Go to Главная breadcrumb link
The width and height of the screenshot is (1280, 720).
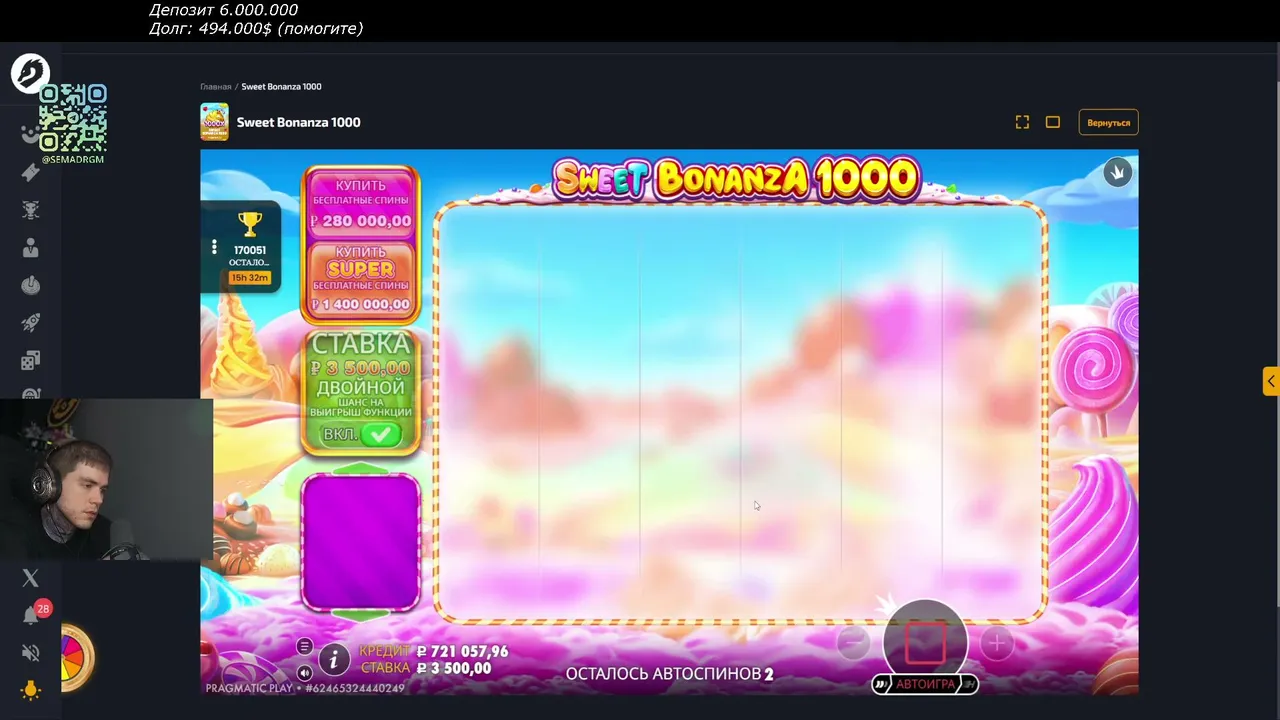point(215,87)
